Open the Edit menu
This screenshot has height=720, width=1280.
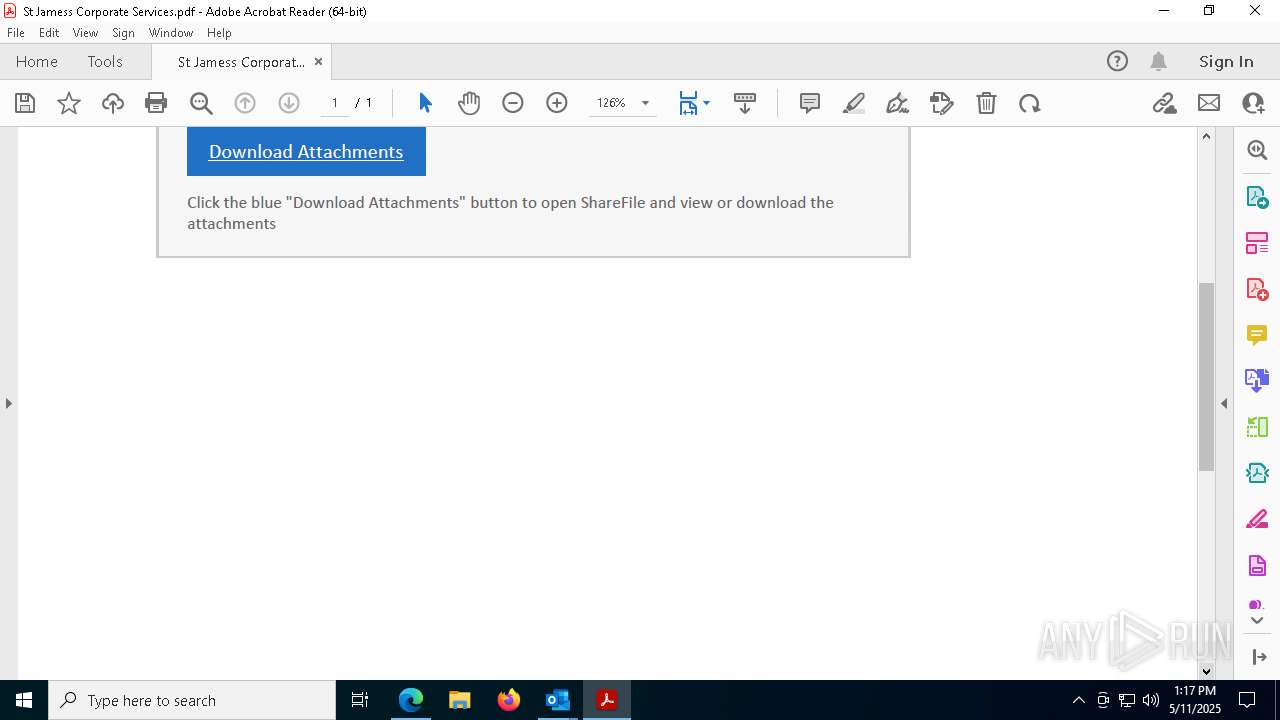click(49, 33)
